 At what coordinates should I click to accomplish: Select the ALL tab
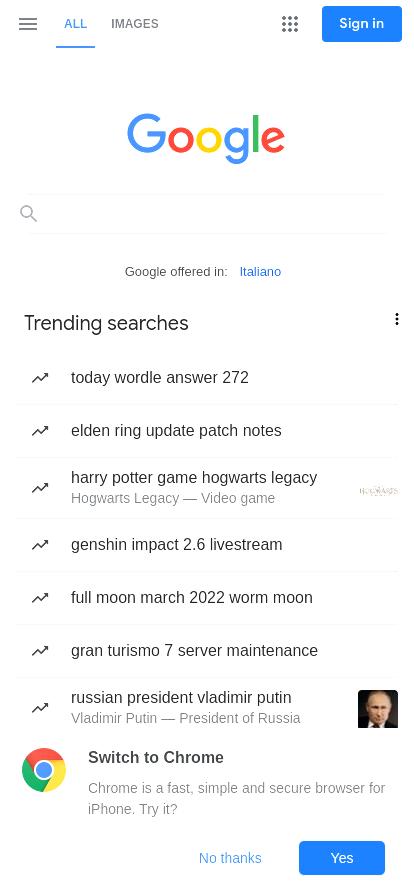tap(75, 24)
